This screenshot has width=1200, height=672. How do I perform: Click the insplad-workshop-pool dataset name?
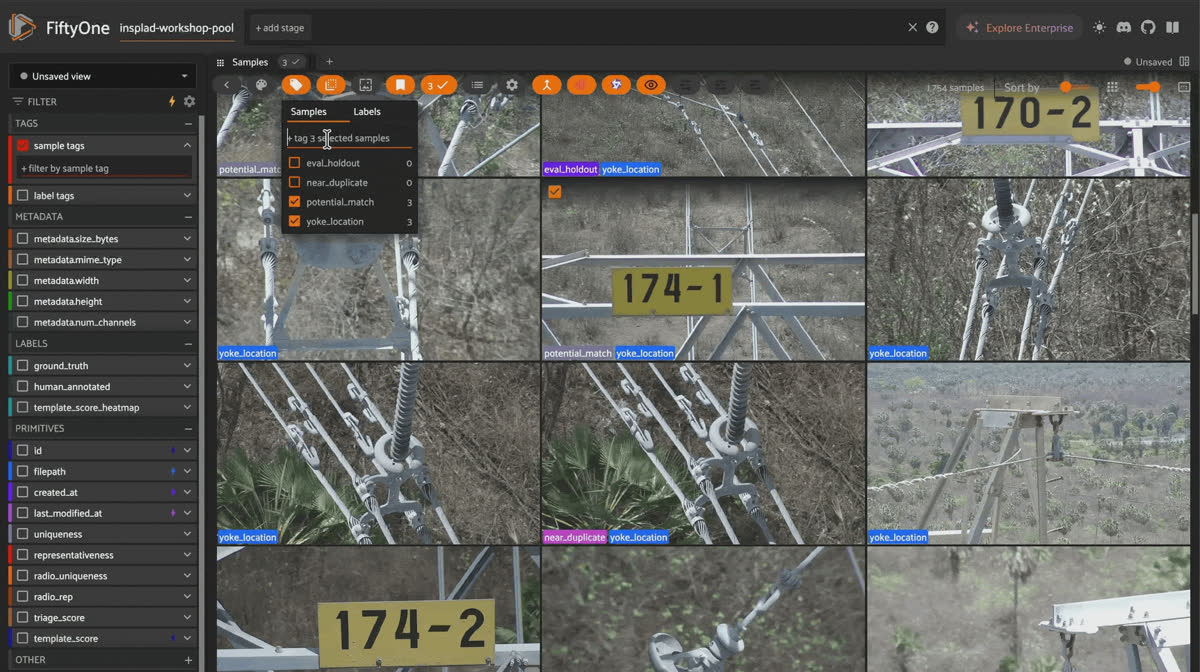[x=177, y=28]
